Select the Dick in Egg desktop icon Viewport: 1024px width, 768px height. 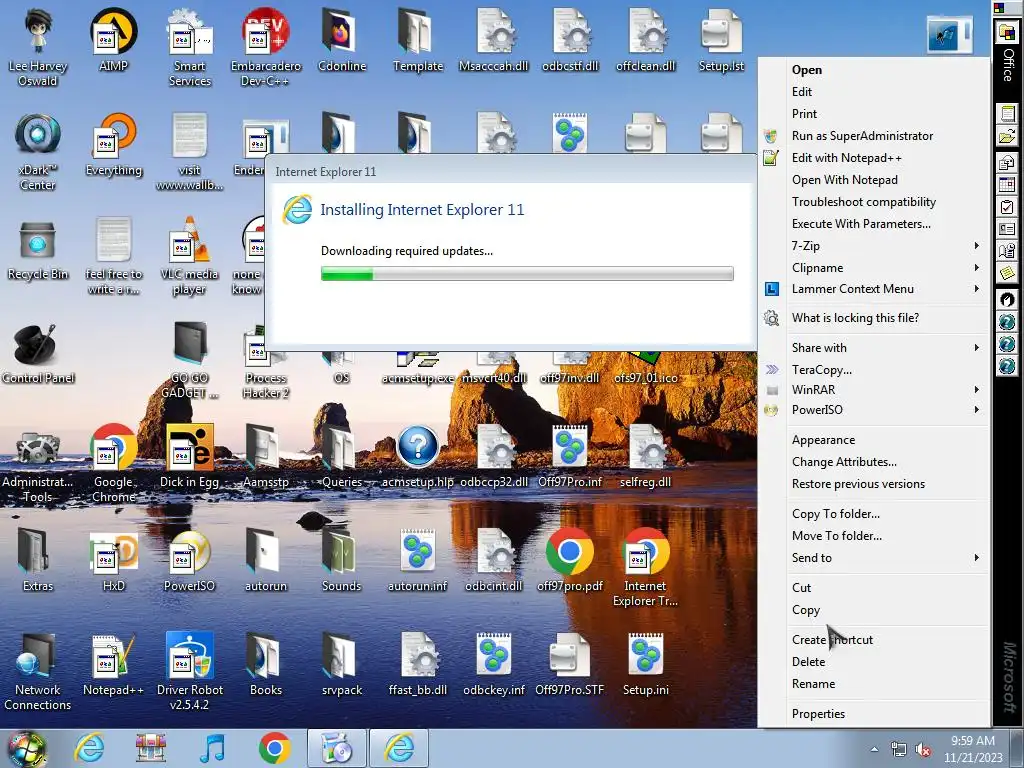click(x=189, y=457)
